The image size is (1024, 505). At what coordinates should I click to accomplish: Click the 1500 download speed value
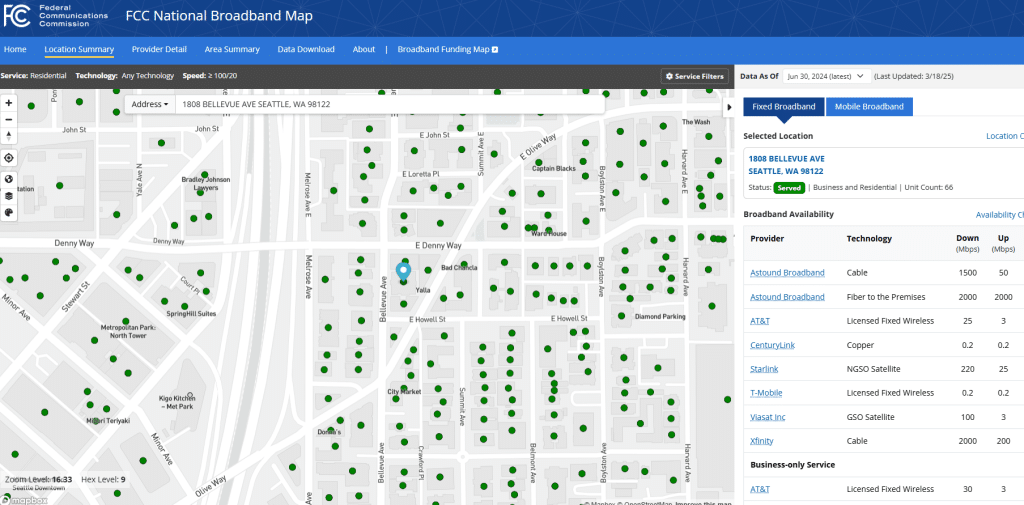967,272
